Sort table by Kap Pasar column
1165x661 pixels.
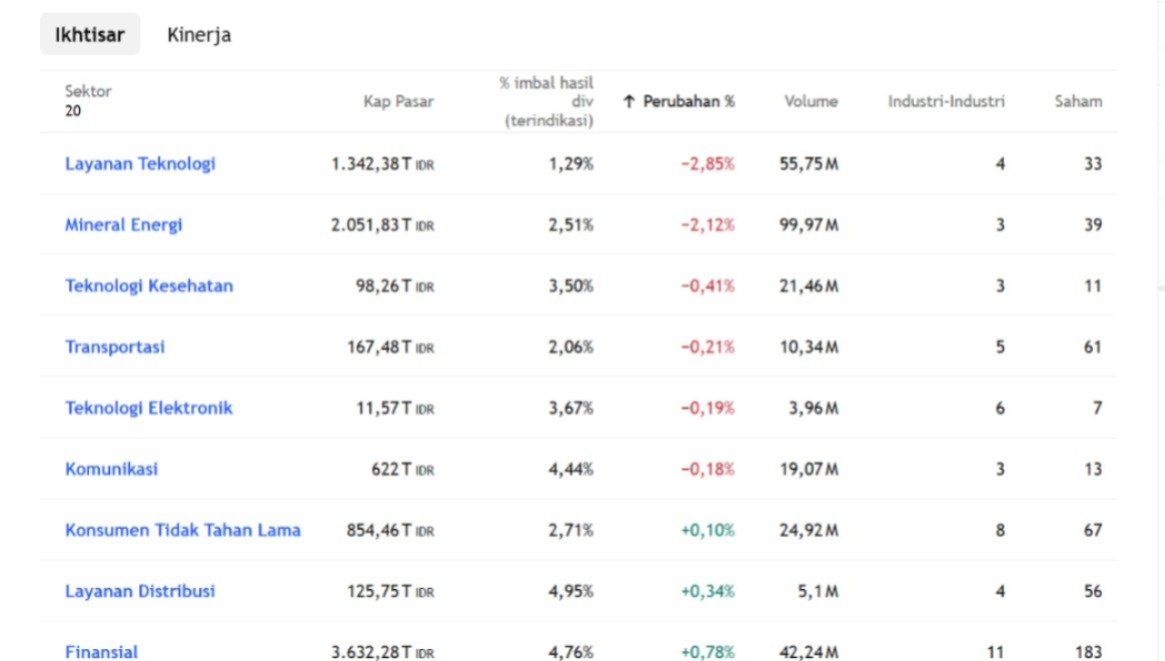(x=398, y=101)
